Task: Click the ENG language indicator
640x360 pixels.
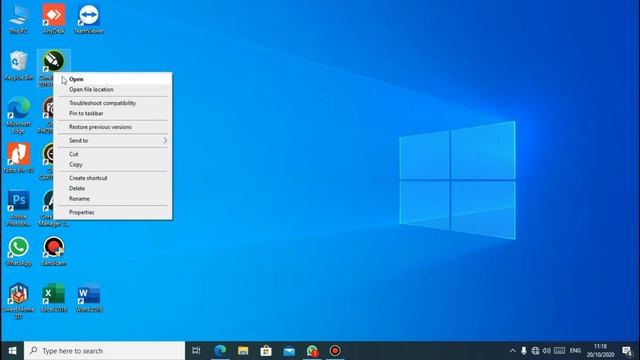Action: [575, 351]
